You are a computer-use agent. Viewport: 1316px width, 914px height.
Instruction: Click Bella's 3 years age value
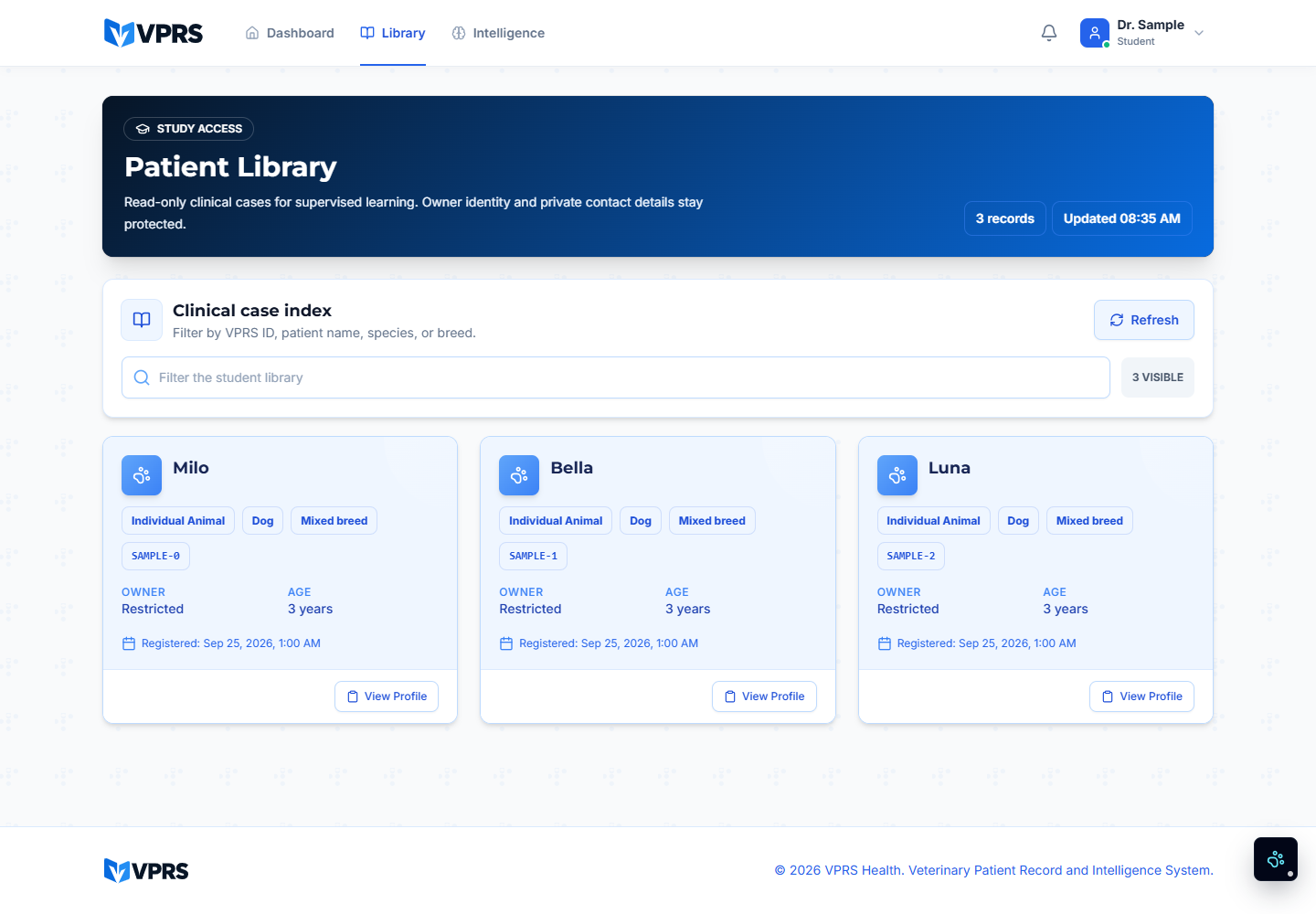click(x=688, y=609)
